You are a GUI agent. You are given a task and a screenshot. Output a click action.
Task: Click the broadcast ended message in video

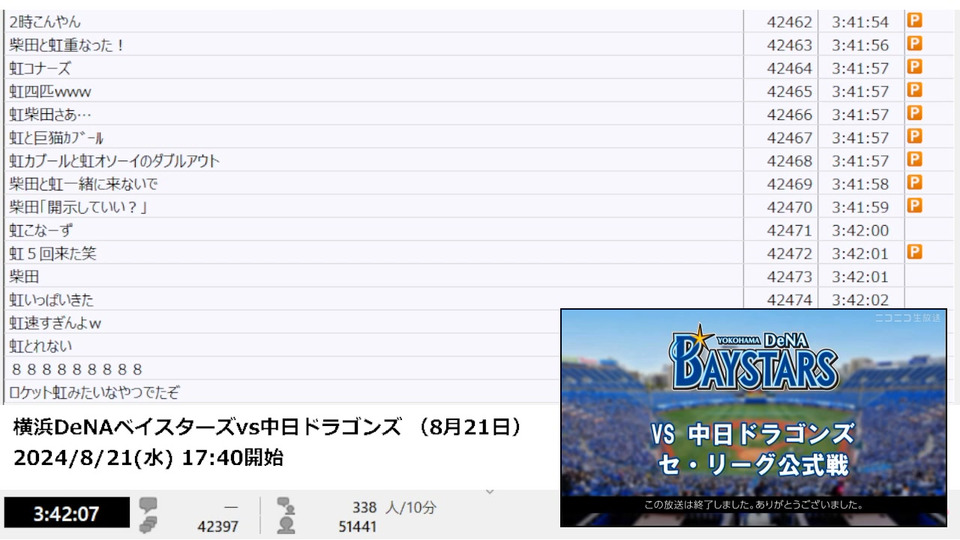(753, 505)
